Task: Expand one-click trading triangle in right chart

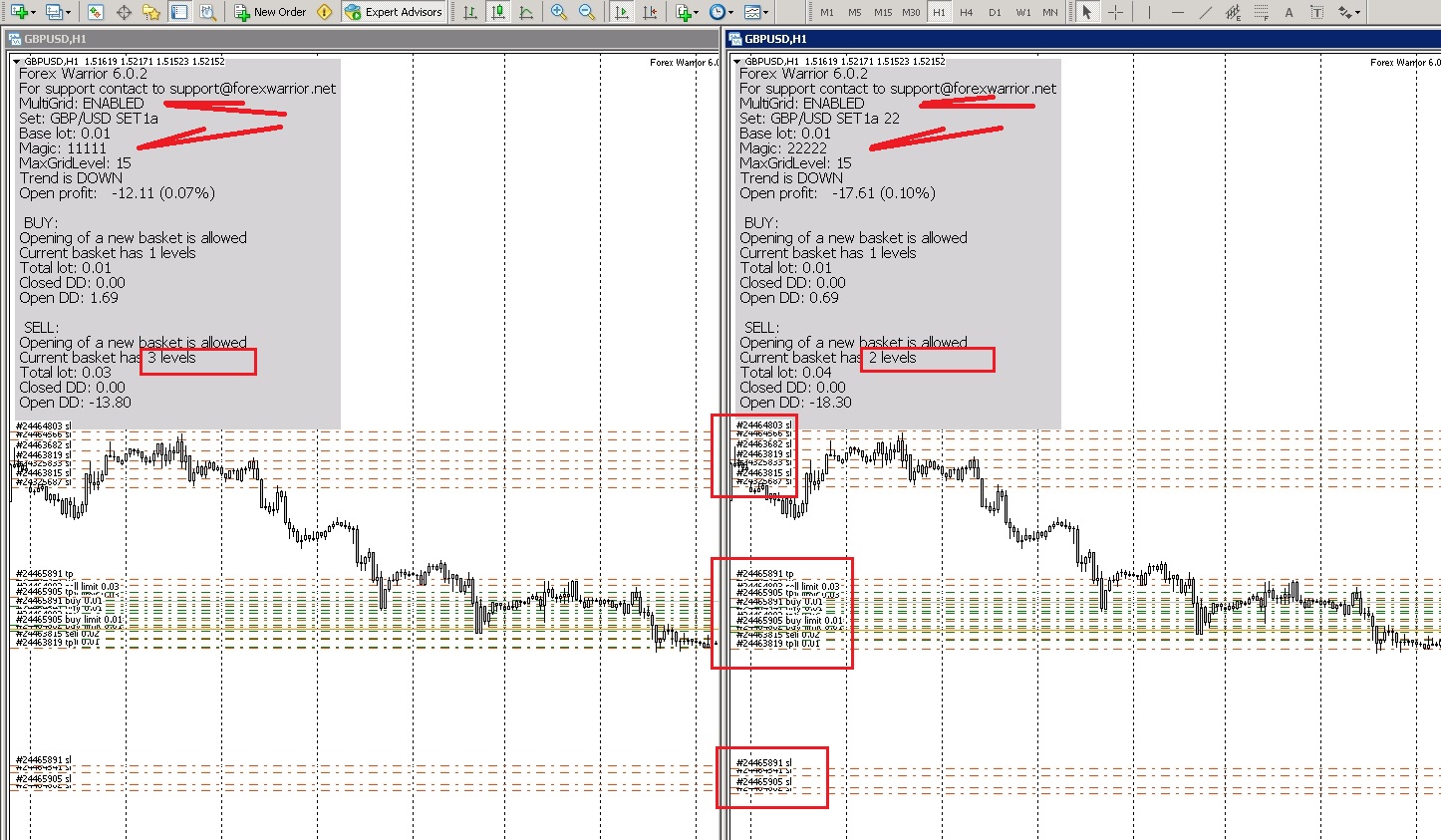Action: [736, 62]
